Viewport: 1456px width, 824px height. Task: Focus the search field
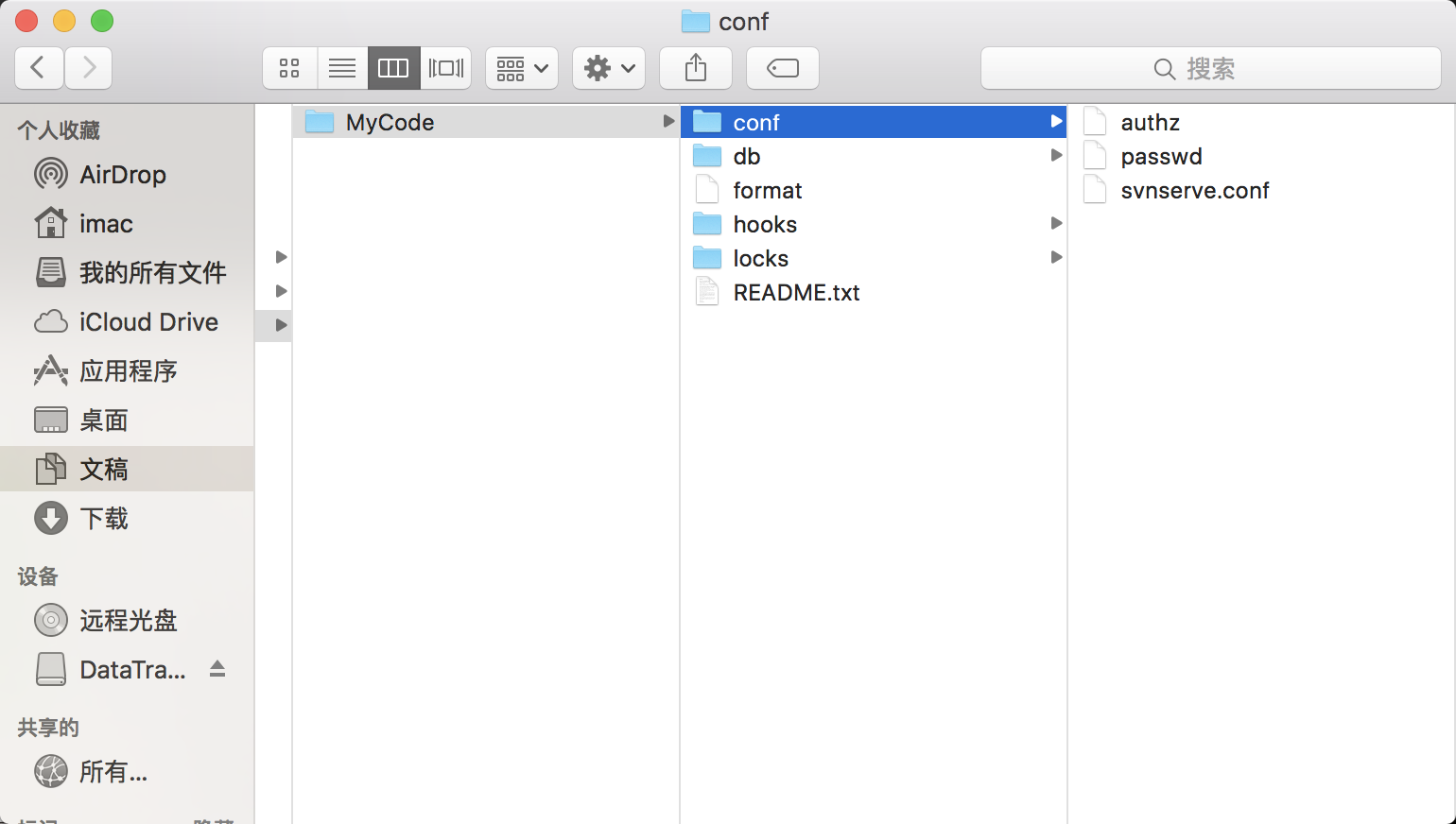click(x=1211, y=68)
